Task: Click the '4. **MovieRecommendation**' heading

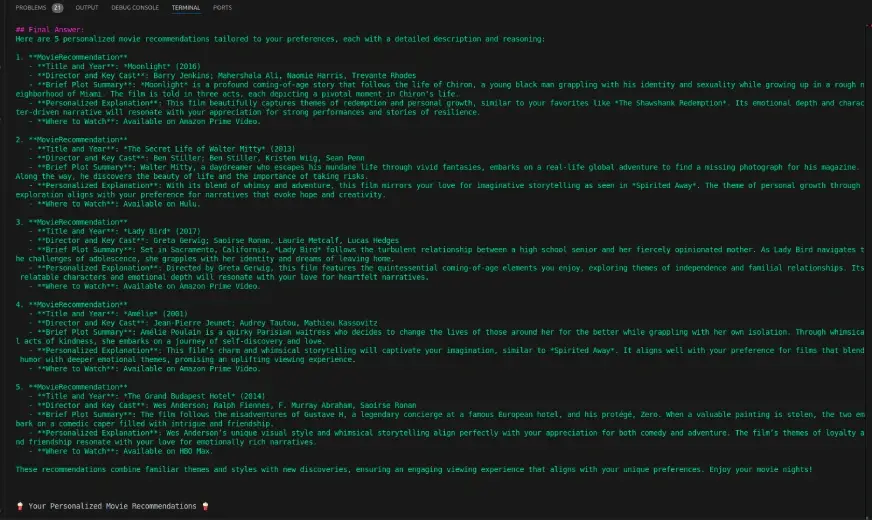Action: point(71,304)
